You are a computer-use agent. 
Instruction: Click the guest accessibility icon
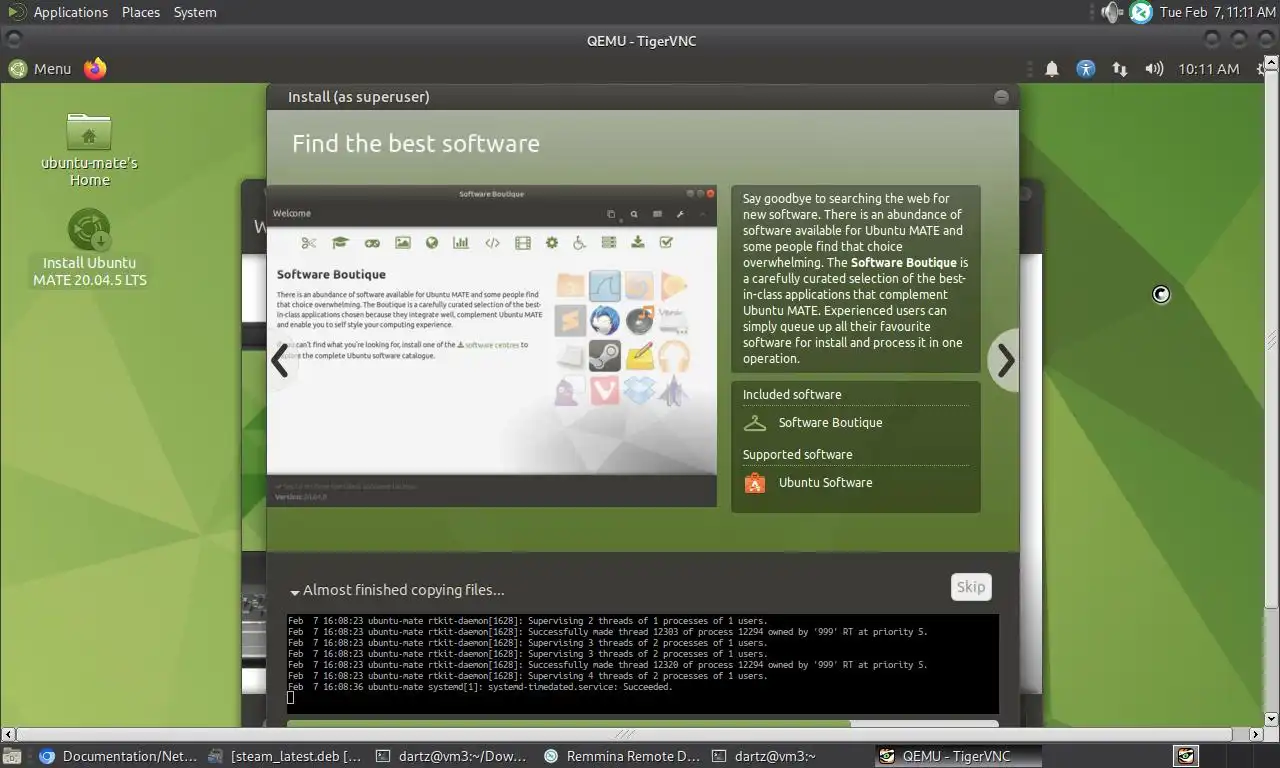pyautogui.click(x=1086, y=69)
